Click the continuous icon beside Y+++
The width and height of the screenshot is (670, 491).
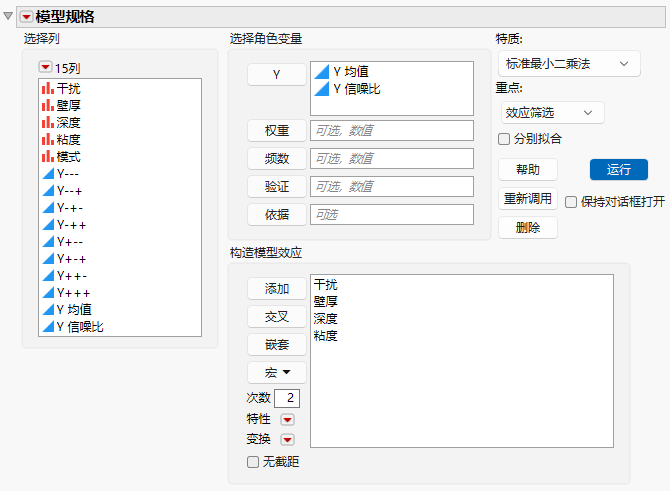point(48,293)
